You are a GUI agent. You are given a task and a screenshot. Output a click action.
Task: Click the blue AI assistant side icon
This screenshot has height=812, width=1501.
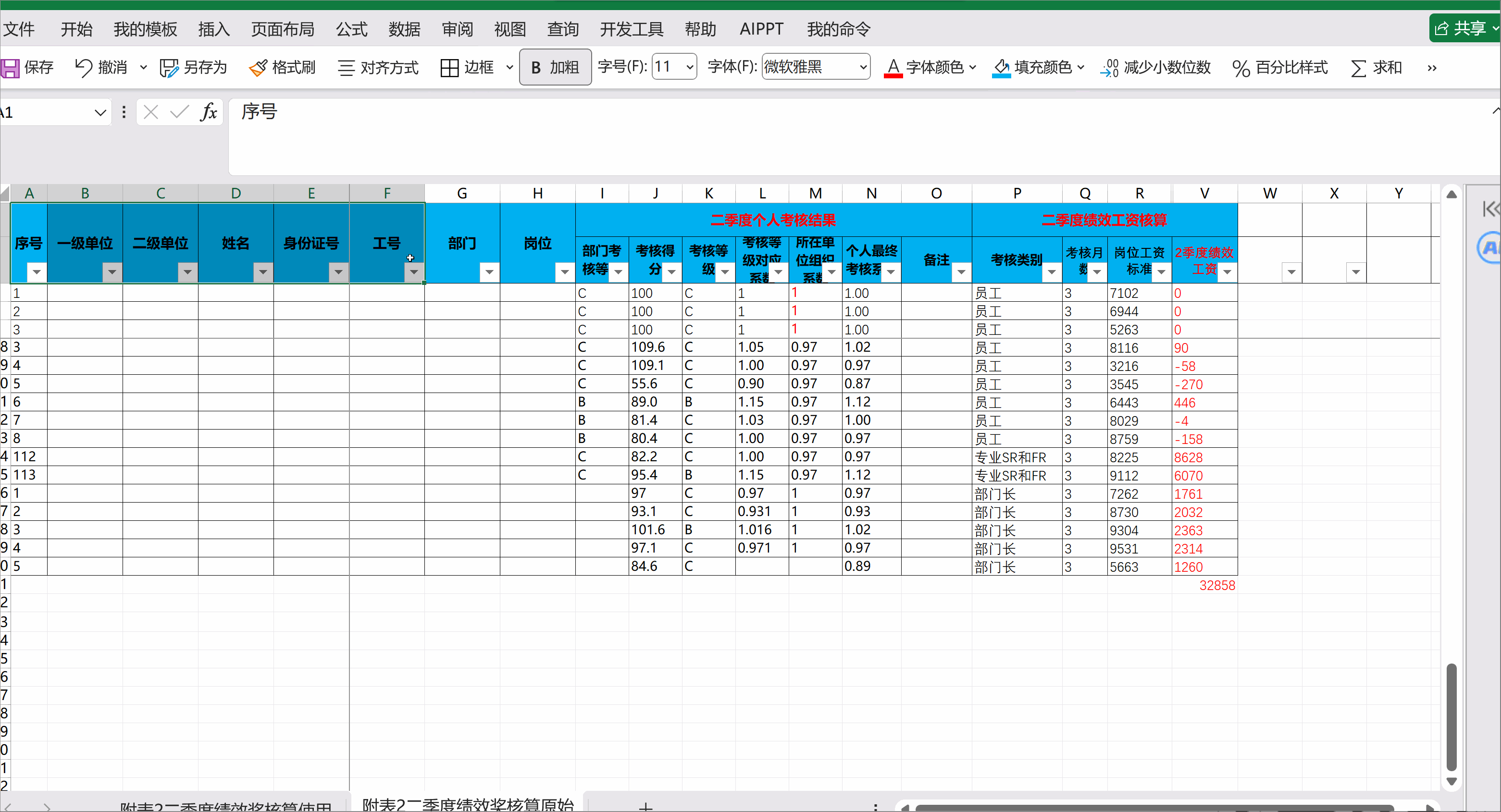1489,247
